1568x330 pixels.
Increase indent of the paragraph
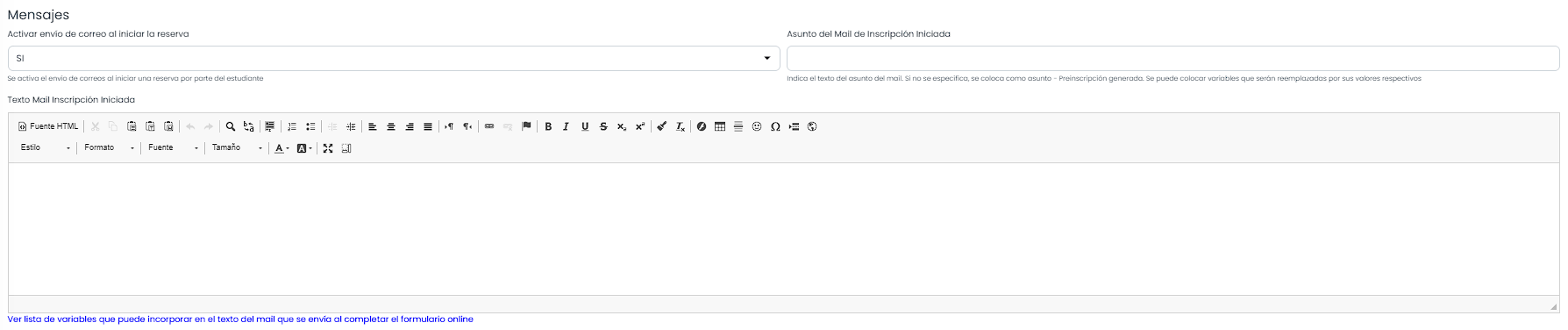pos(351,126)
